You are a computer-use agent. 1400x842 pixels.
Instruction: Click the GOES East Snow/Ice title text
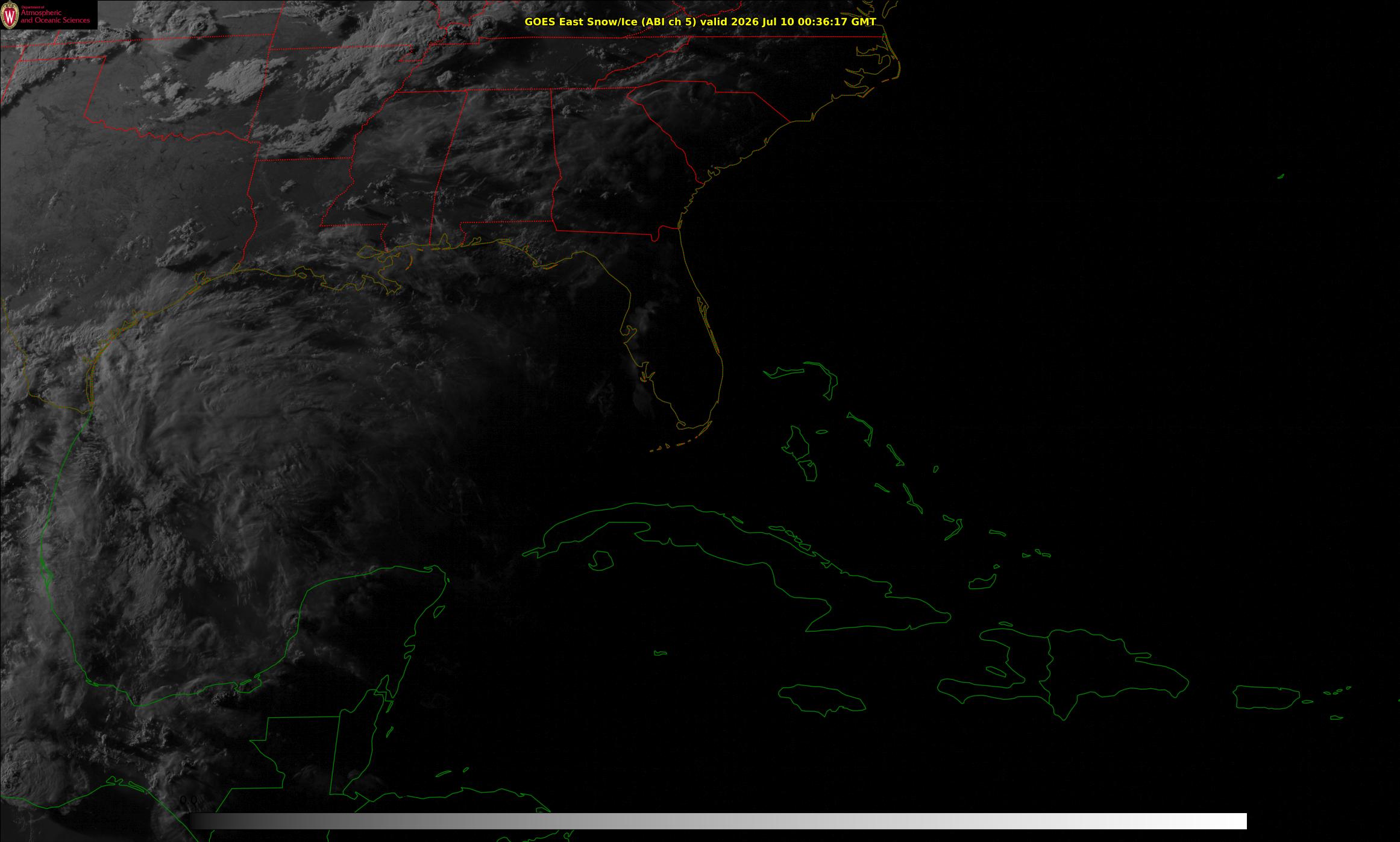[x=610, y=22]
